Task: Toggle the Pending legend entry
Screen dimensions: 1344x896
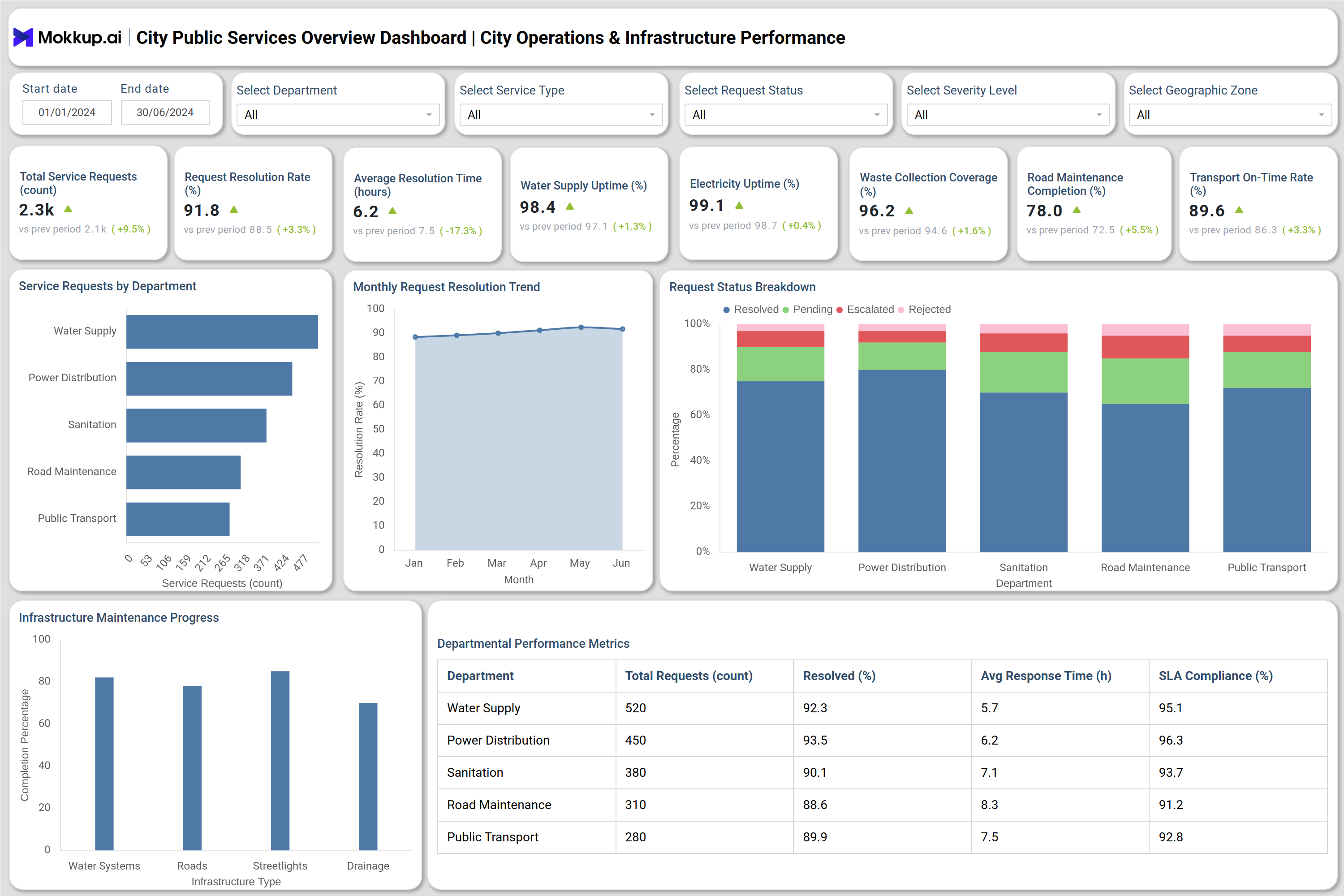Action: tap(807, 310)
